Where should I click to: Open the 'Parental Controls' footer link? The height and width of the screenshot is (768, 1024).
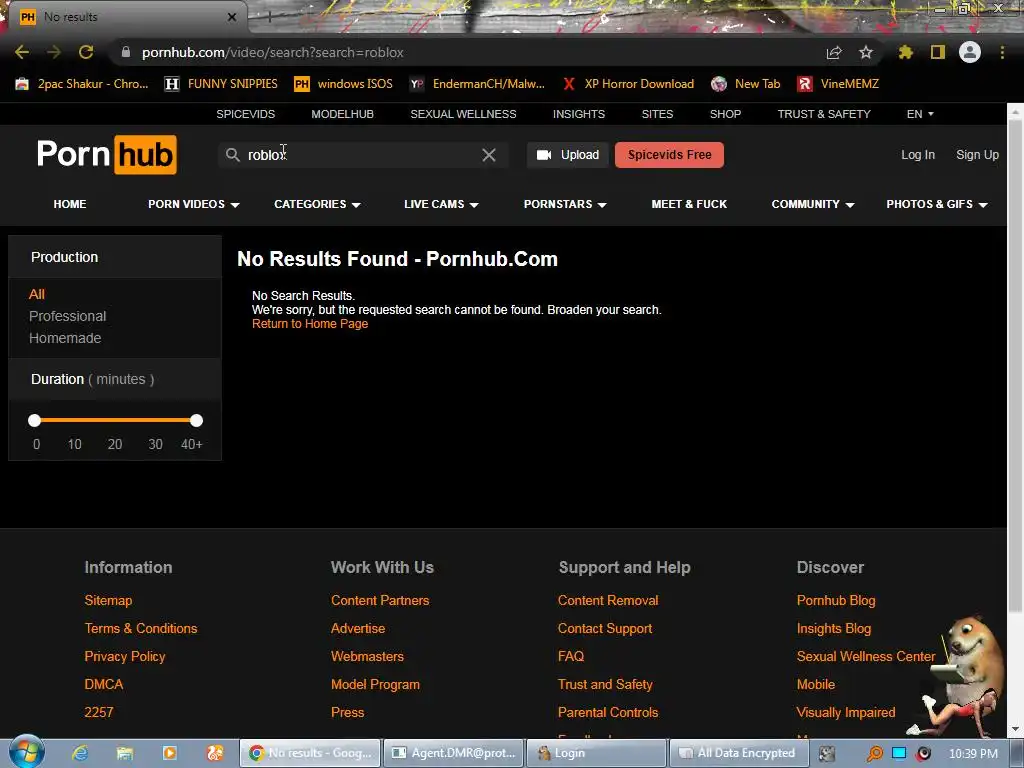coord(608,712)
